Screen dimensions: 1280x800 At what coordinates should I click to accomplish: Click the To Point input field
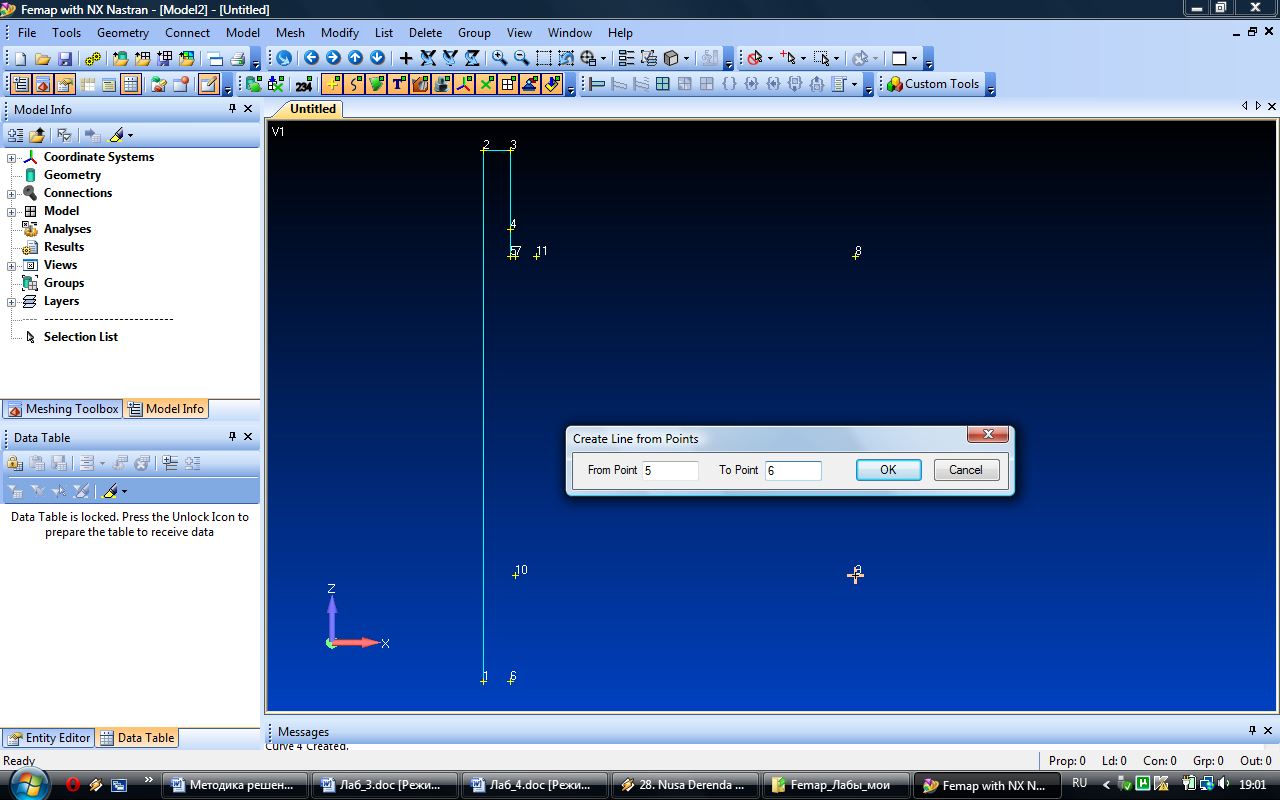coord(793,470)
